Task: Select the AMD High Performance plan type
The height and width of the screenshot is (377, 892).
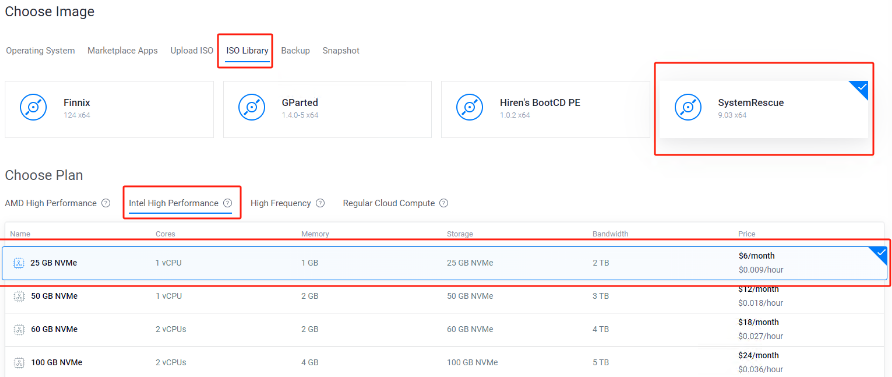Action: pyautogui.click(x=51, y=203)
